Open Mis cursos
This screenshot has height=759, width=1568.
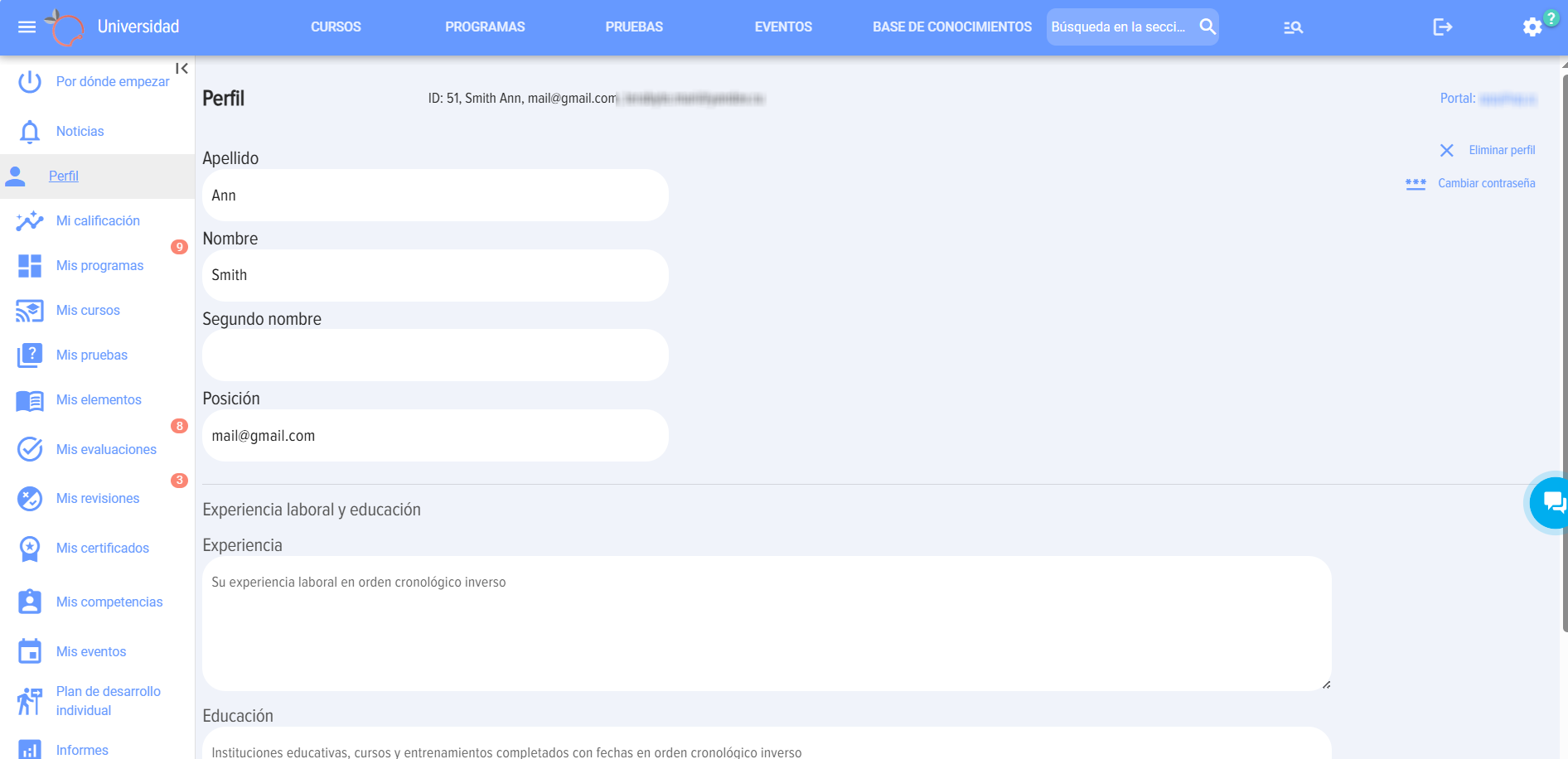pyautogui.click(x=88, y=311)
